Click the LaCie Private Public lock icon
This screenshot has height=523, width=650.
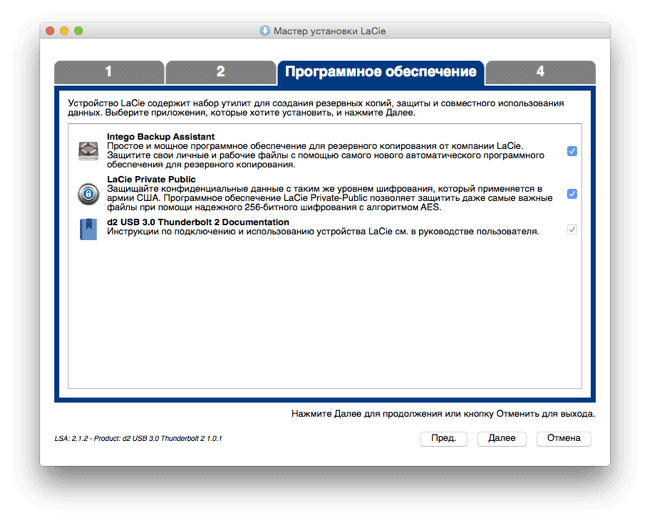click(88, 194)
